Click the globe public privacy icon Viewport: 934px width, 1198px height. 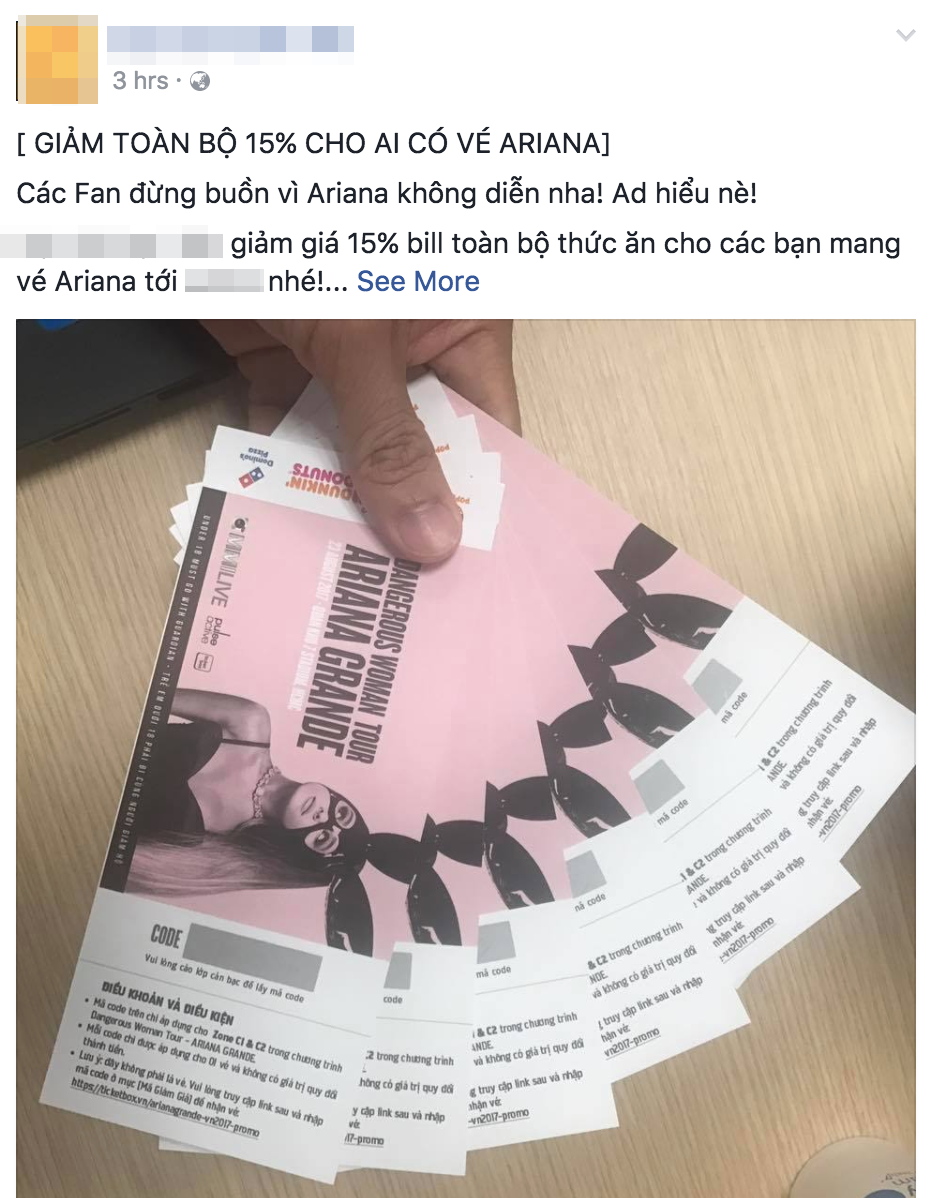click(x=199, y=81)
